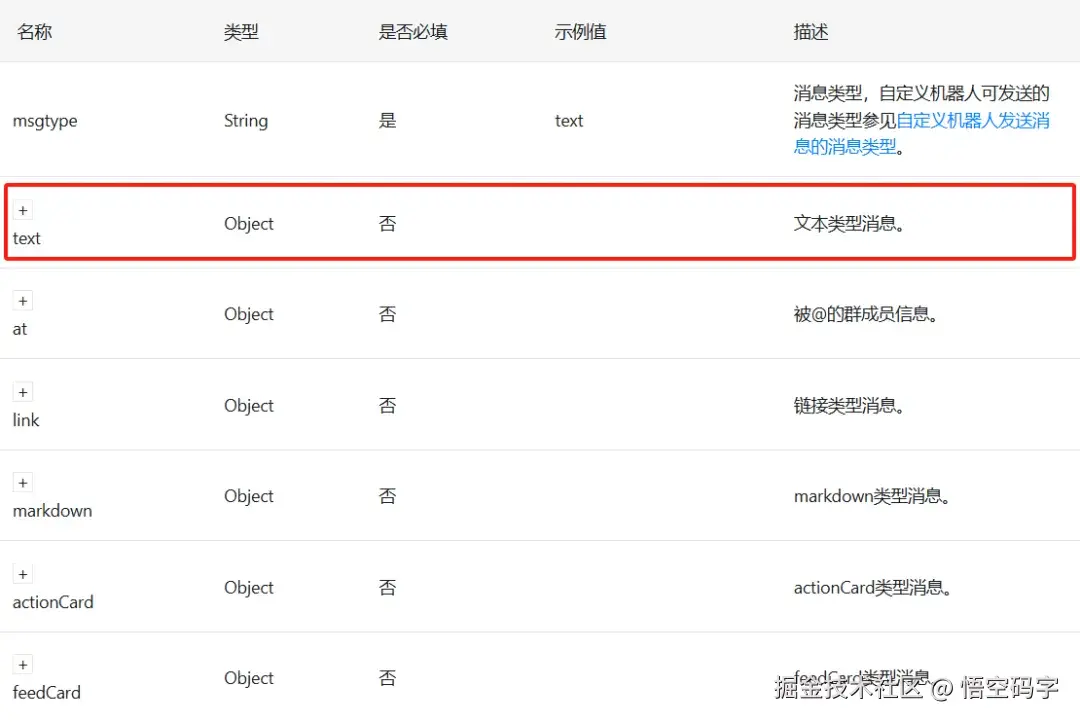1080x722 pixels.
Task: Click the 是否必填 column header
Action: click(413, 32)
